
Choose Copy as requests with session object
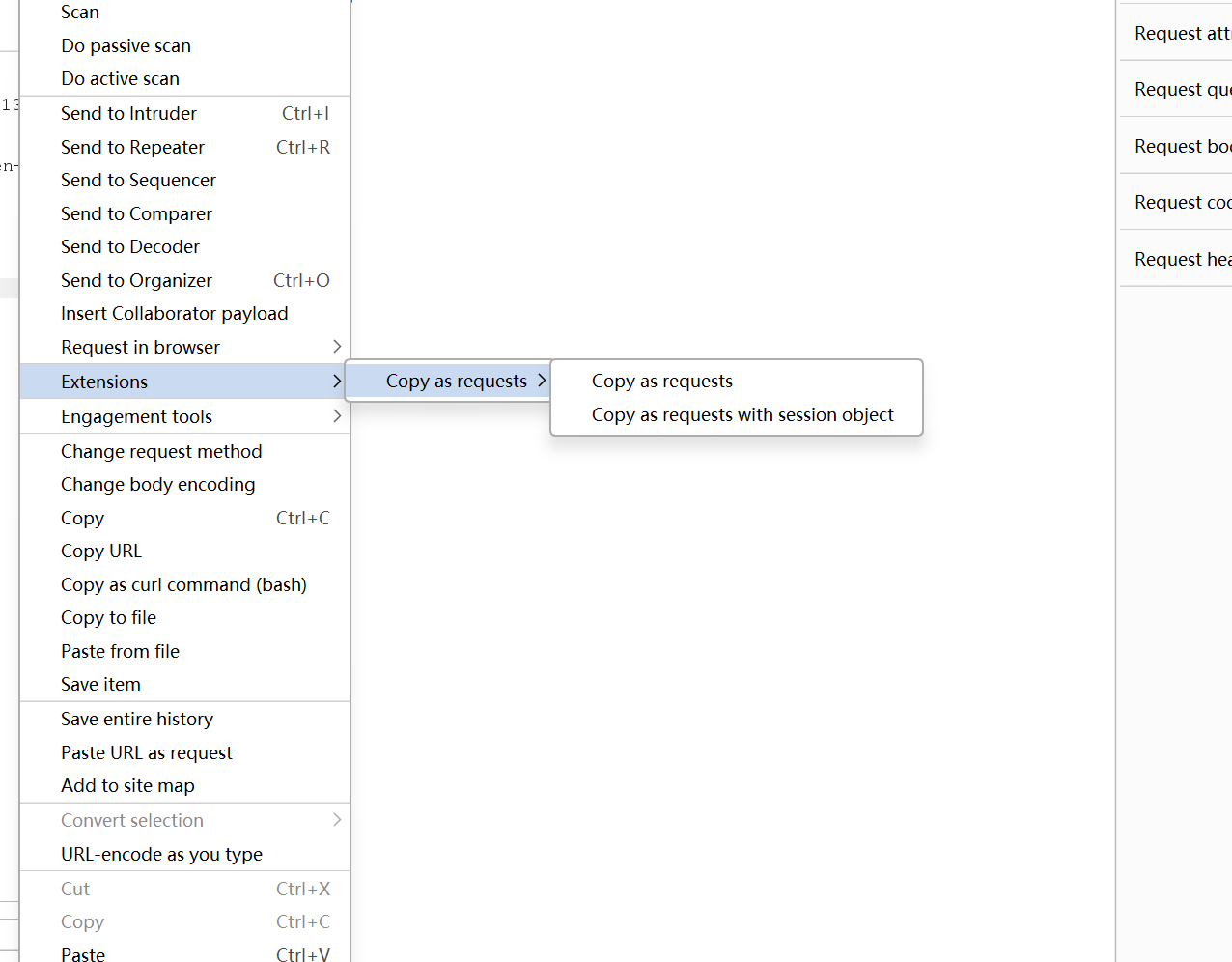[742, 414]
